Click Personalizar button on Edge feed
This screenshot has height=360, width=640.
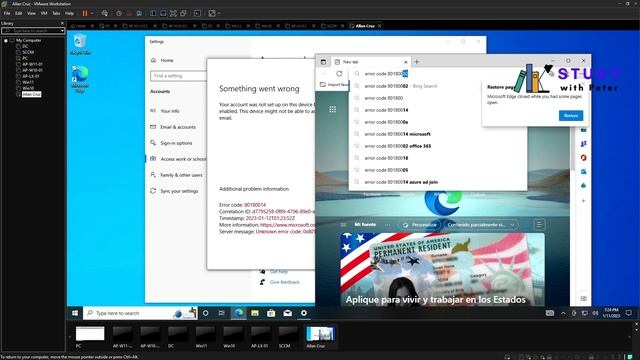[420, 225]
